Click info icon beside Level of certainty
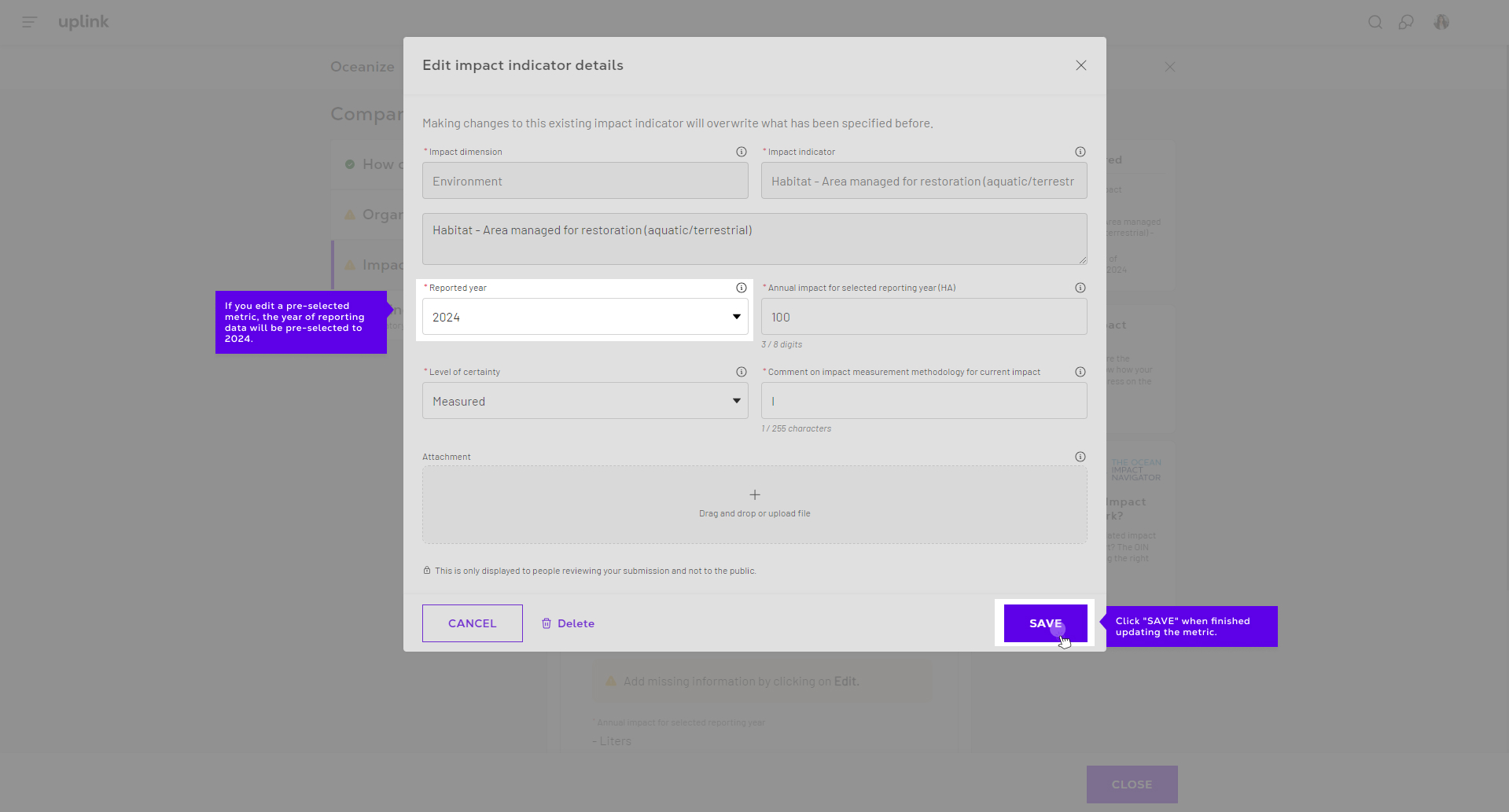This screenshot has height=812, width=1509. pyautogui.click(x=741, y=372)
